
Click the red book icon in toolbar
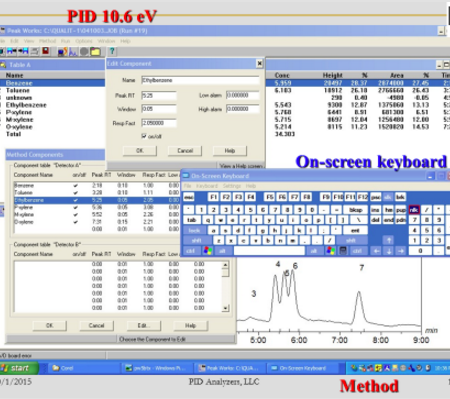46,51
